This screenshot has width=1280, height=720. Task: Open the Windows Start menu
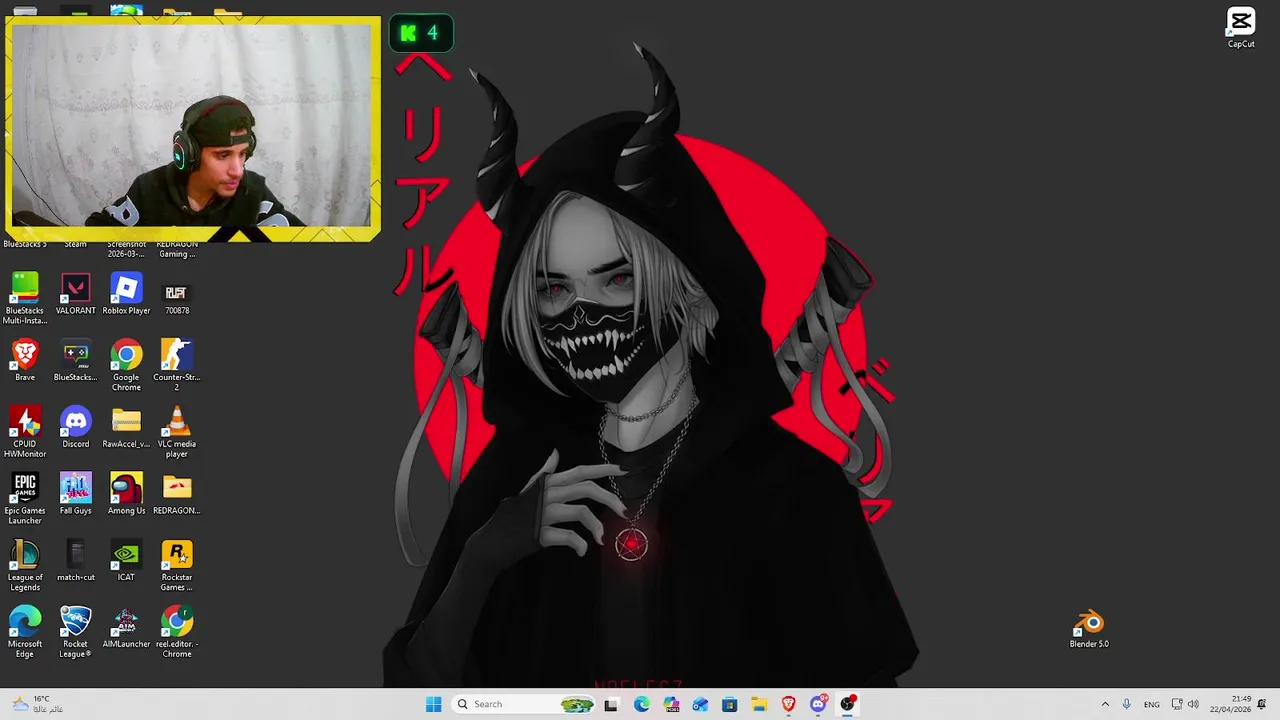[x=433, y=704]
